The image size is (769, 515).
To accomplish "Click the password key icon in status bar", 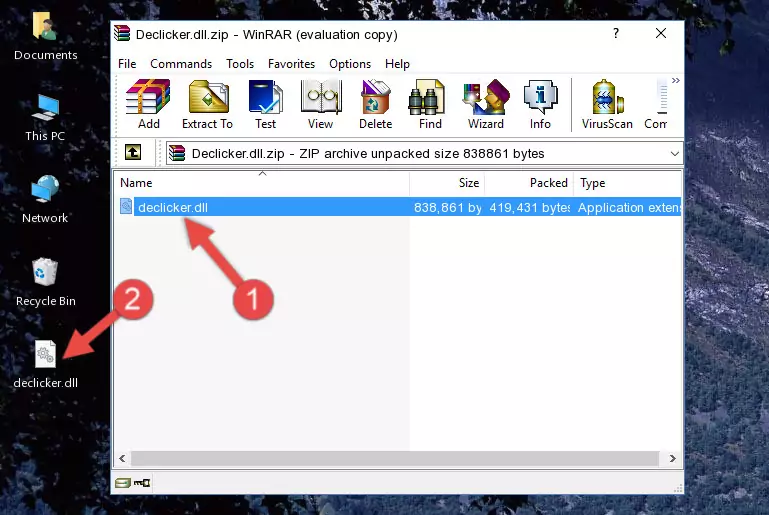I will click(142, 483).
